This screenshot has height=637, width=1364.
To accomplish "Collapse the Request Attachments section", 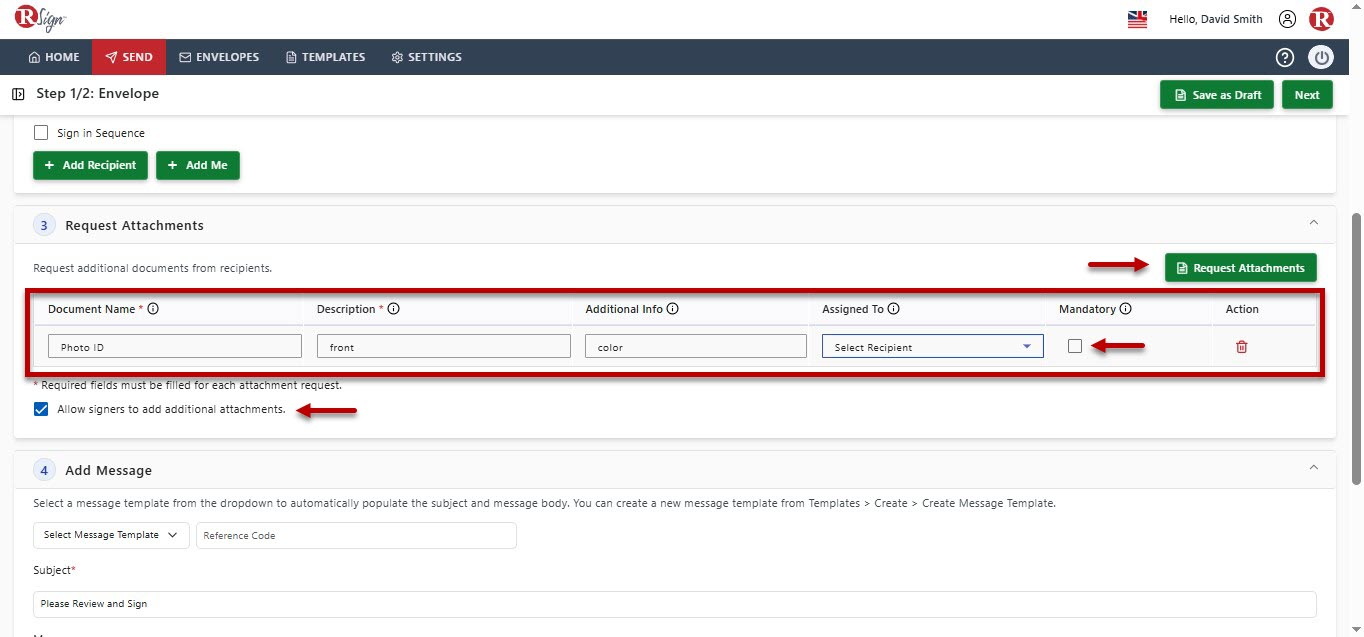I will (1314, 222).
